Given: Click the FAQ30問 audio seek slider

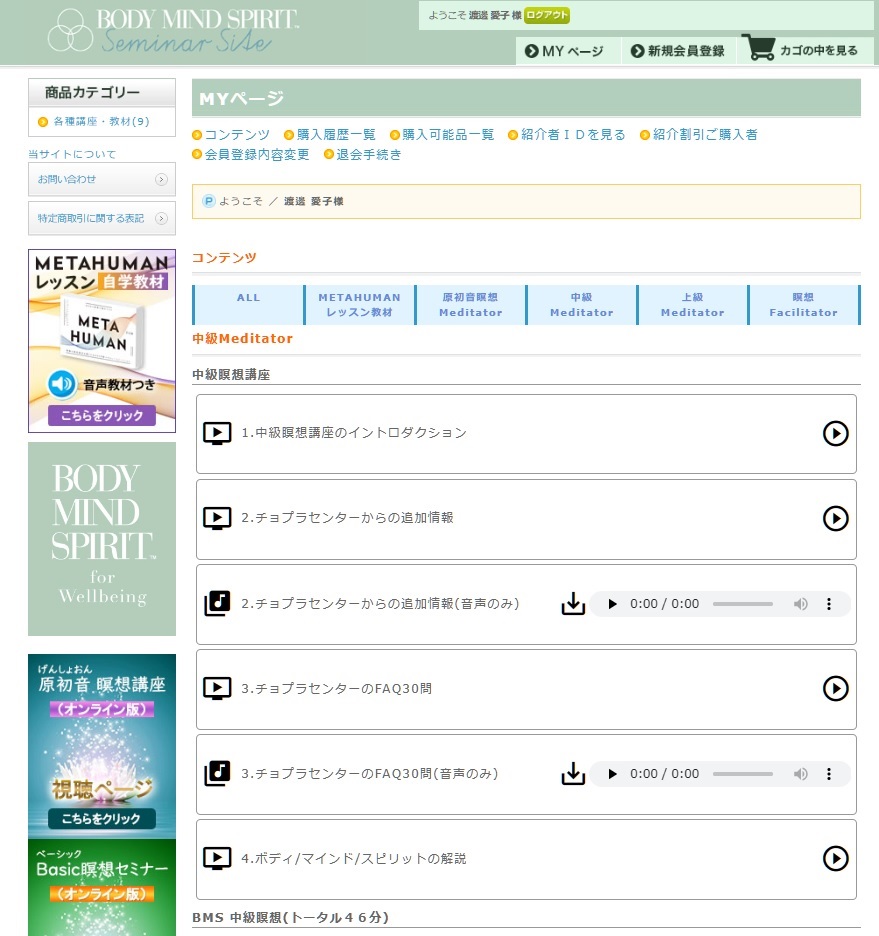Looking at the screenshot, I should pyautogui.click(x=742, y=774).
